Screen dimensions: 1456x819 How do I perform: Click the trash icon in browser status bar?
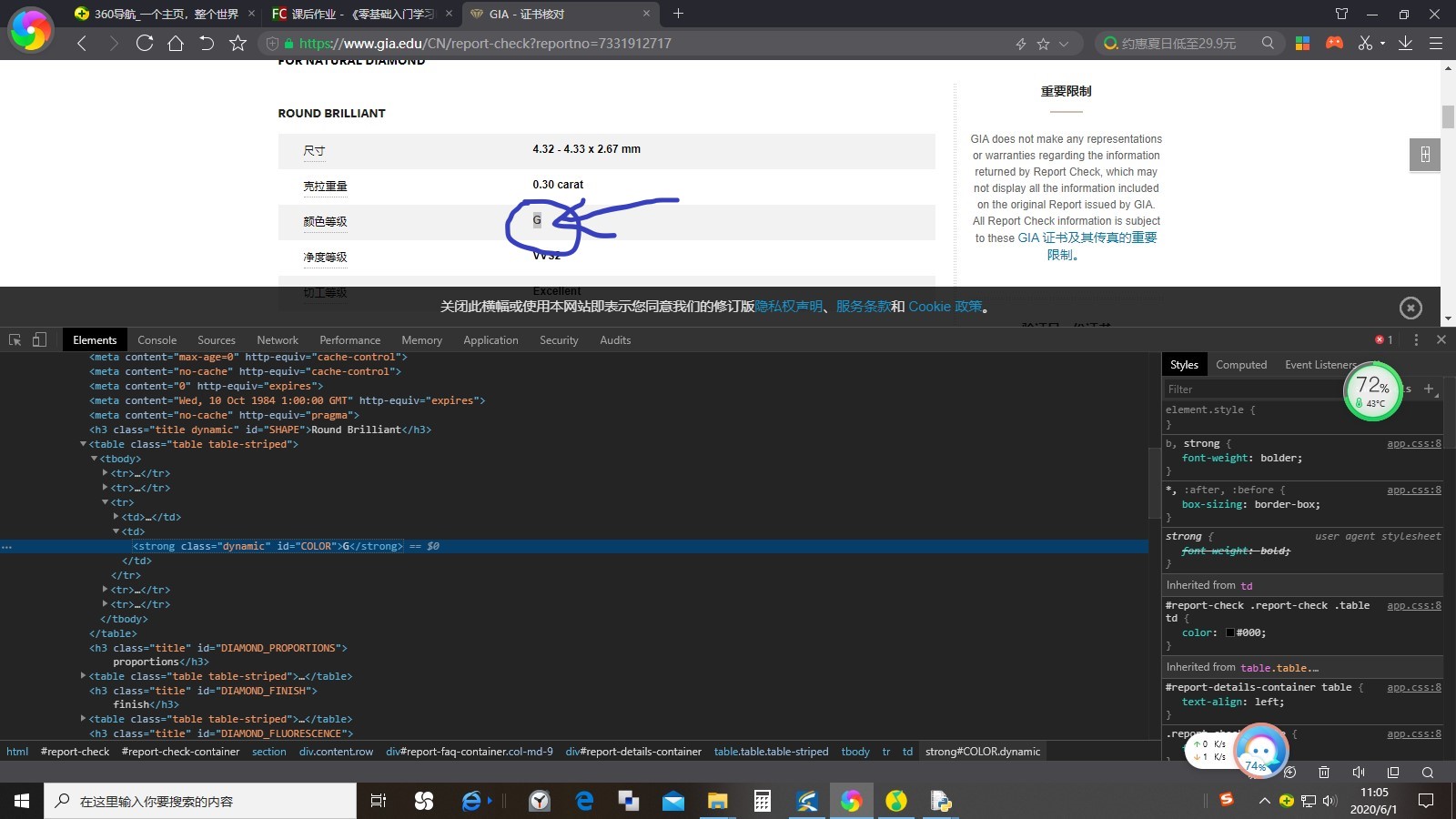click(x=1324, y=773)
